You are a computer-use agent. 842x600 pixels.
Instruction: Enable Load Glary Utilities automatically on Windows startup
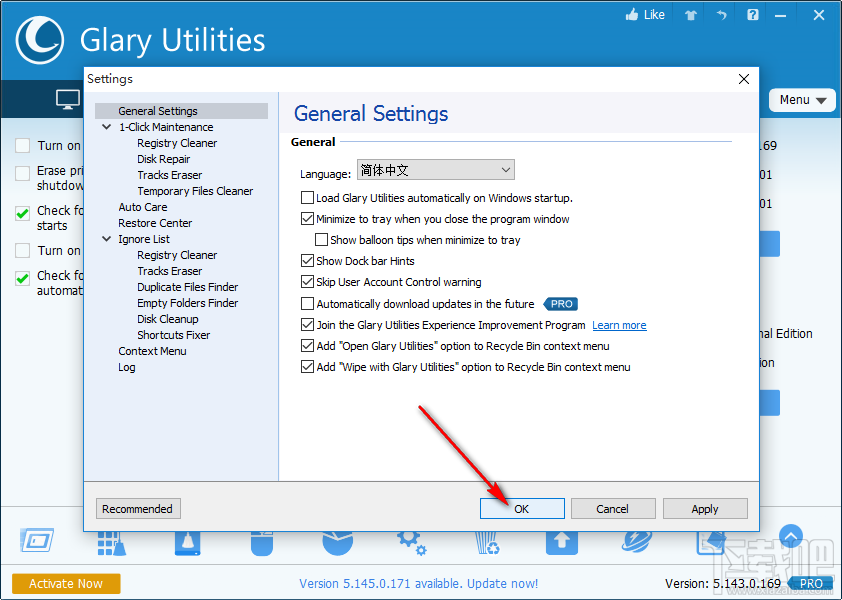coord(307,198)
